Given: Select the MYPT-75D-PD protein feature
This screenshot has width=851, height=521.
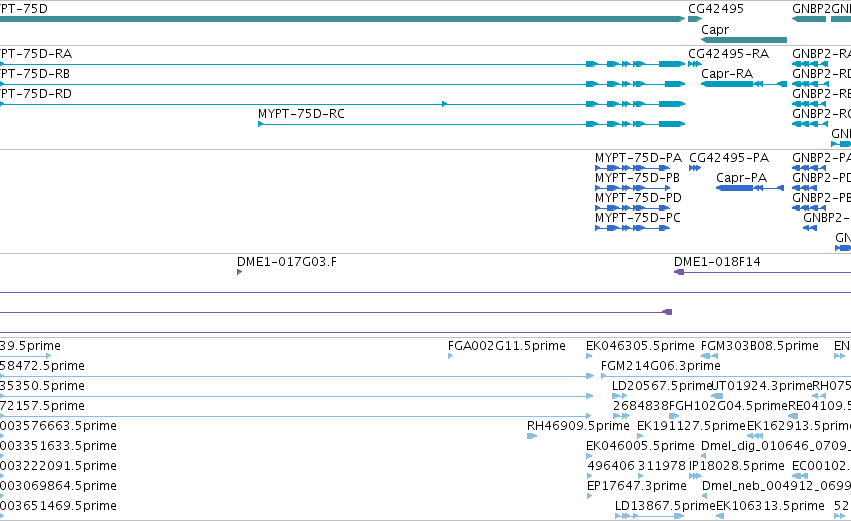Looking at the screenshot, I should coord(632,208).
